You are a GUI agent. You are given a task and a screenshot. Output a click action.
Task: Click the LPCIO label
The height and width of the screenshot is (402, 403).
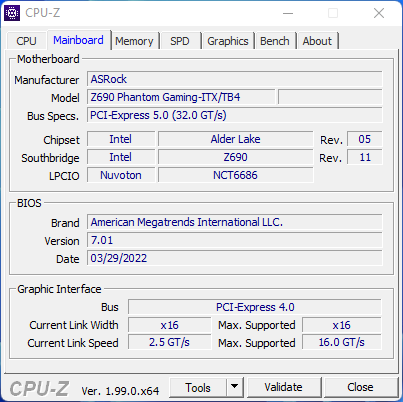tap(64, 176)
